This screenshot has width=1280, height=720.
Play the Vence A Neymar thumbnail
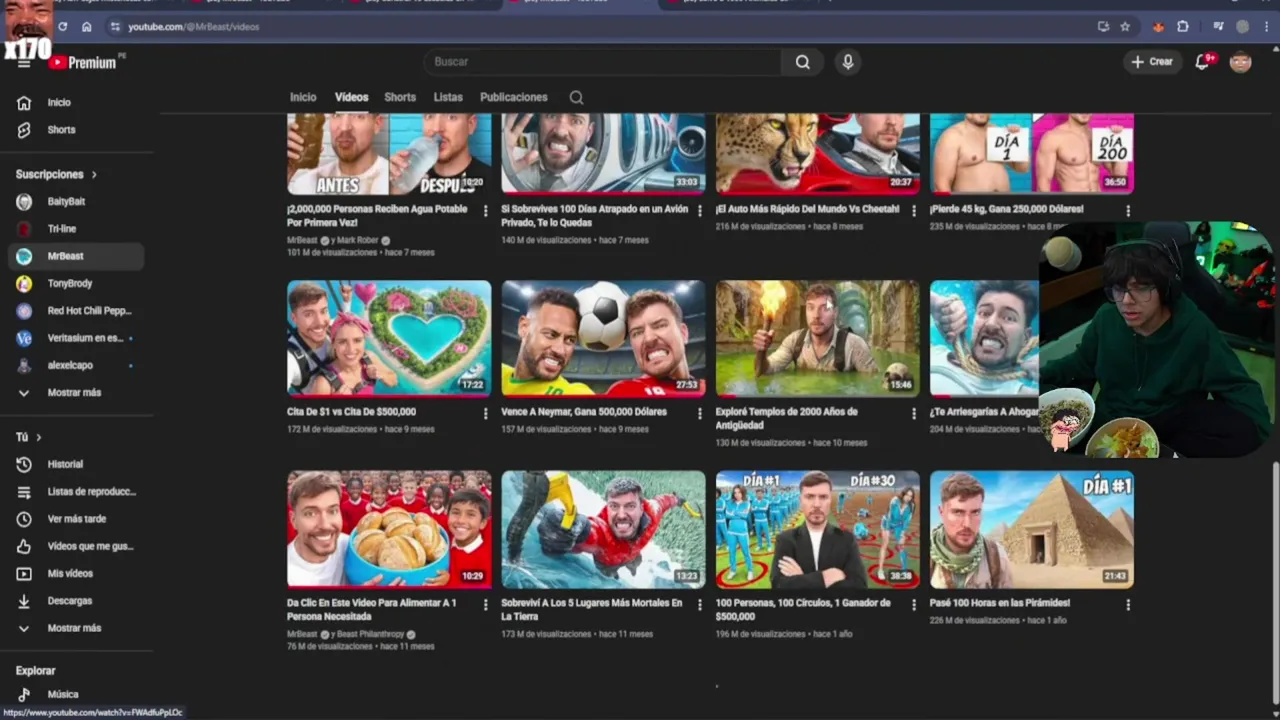603,338
